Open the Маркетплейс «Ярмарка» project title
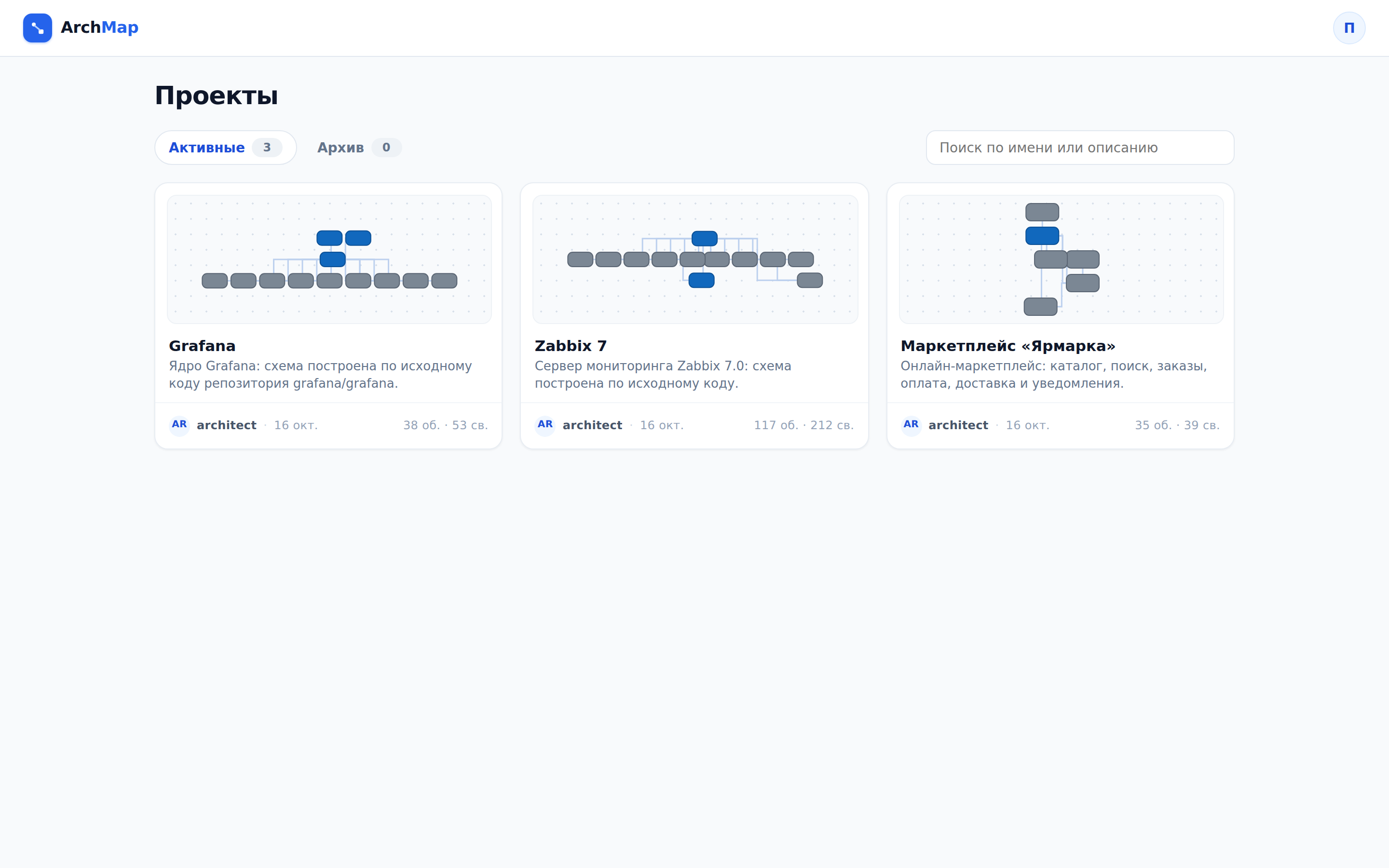The width and height of the screenshot is (1389, 868). (1008, 346)
